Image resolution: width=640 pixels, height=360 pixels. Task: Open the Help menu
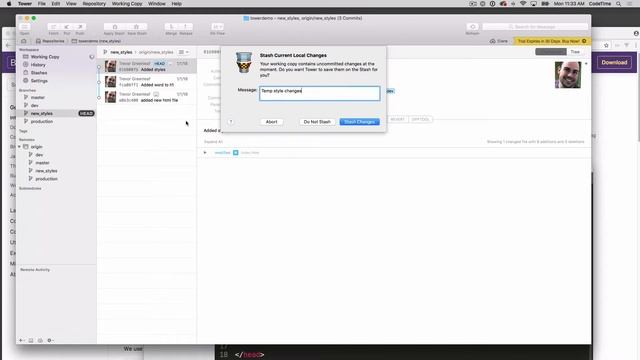[x=176, y=4]
